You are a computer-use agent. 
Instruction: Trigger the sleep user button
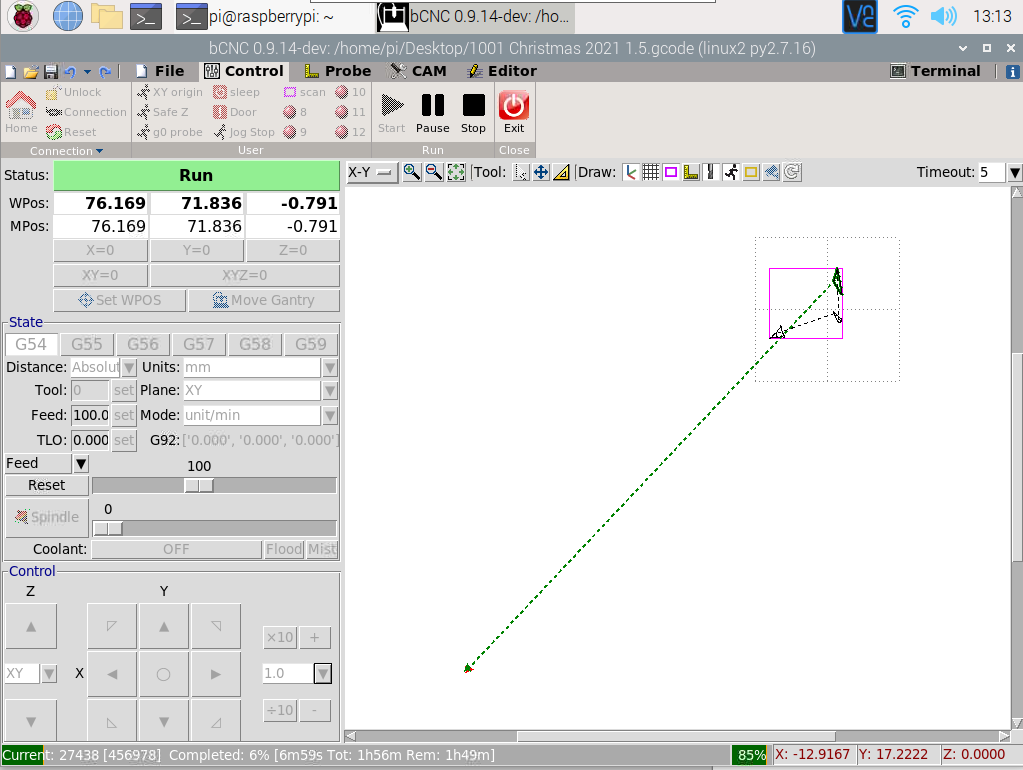click(x=237, y=92)
